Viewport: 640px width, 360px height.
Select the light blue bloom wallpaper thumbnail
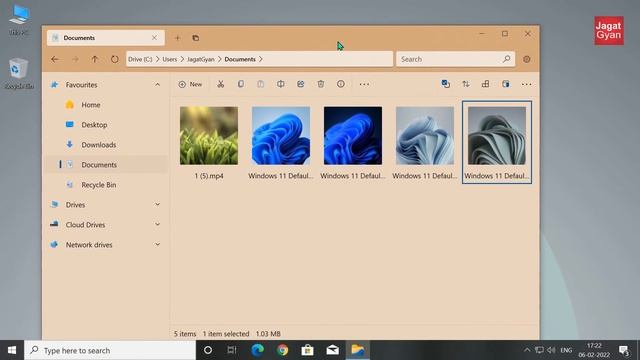coord(281,136)
